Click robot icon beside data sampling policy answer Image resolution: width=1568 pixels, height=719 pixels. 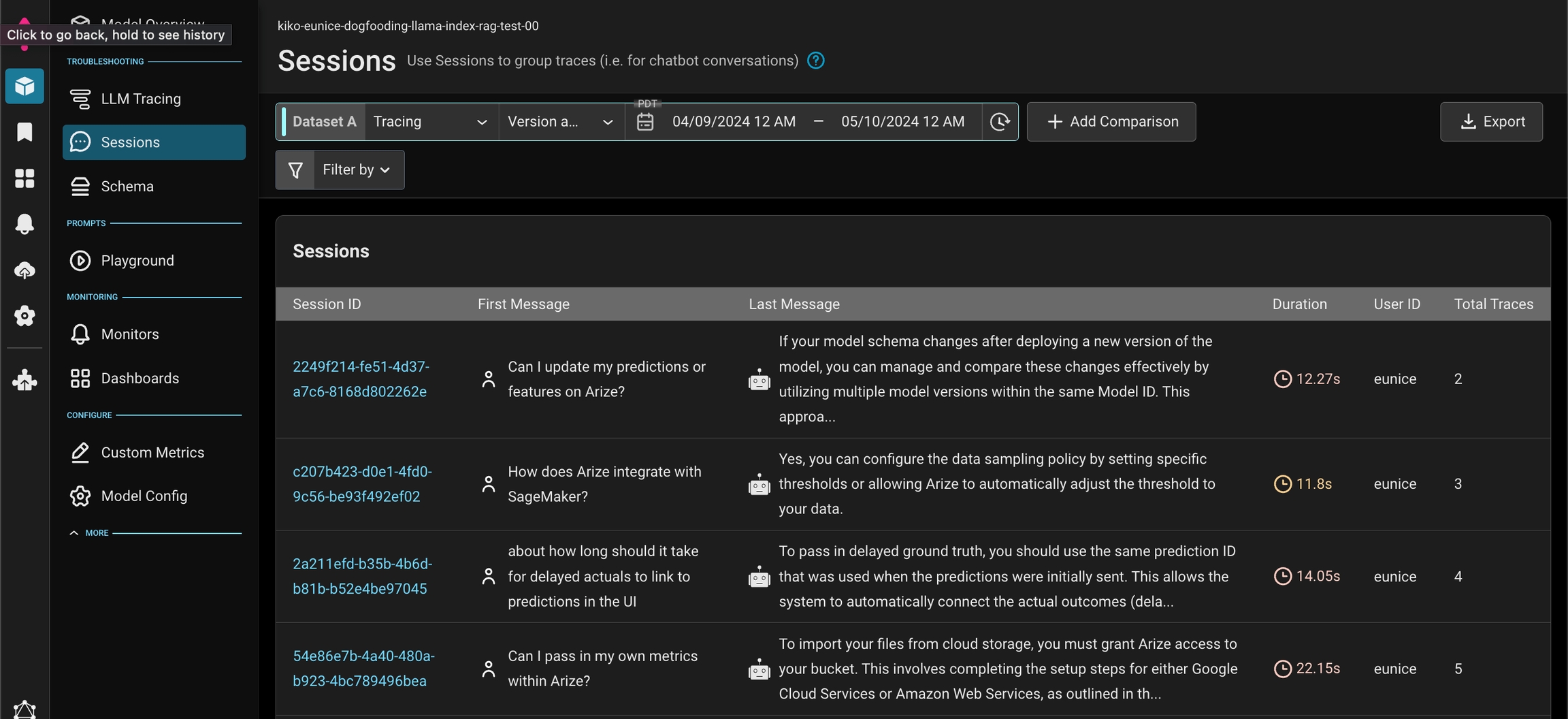pyautogui.click(x=759, y=484)
